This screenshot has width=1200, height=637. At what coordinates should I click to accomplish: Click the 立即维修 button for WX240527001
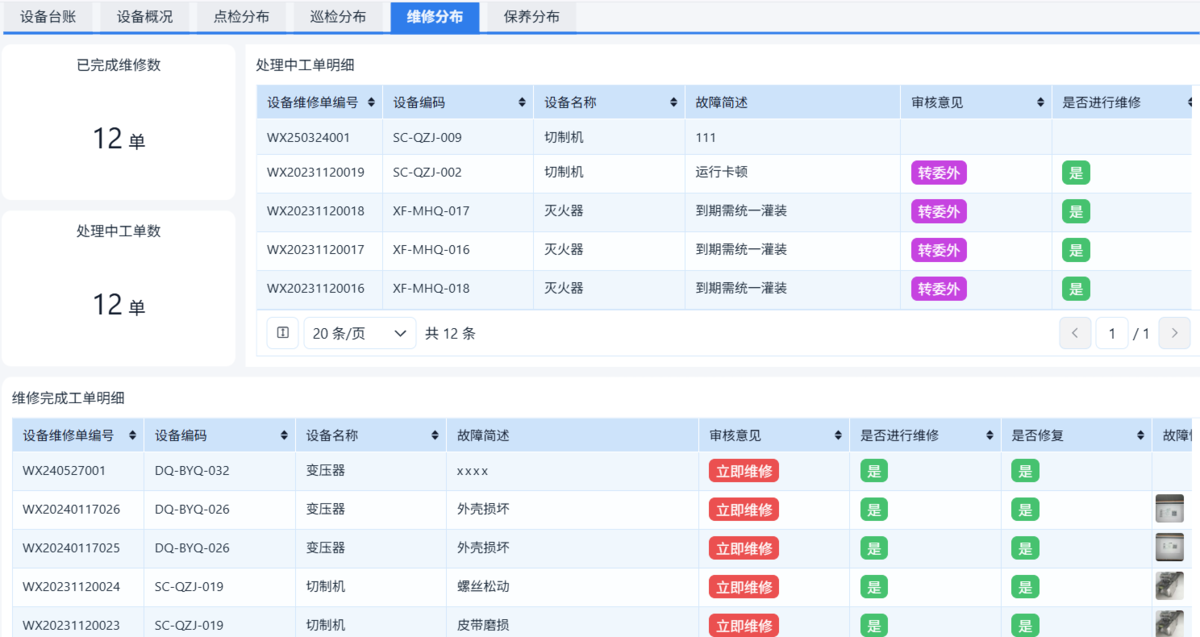point(743,470)
